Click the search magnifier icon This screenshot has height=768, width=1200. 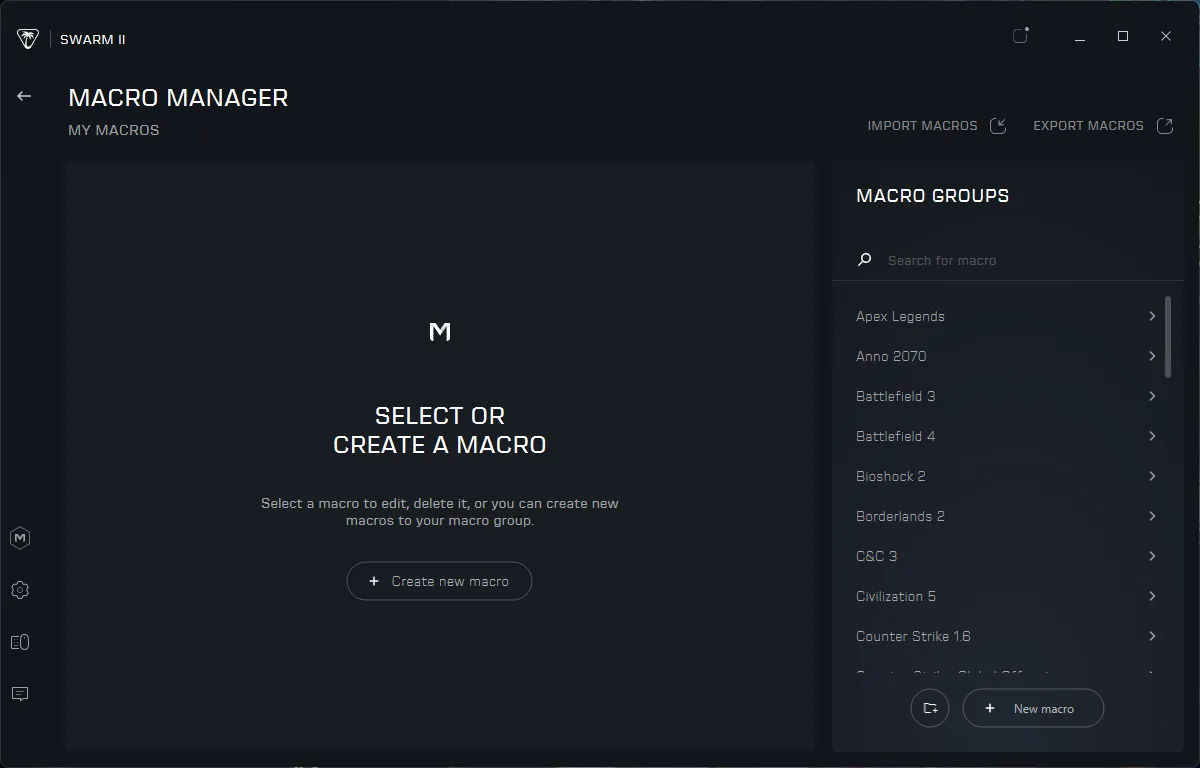click(x=865, y=260)
